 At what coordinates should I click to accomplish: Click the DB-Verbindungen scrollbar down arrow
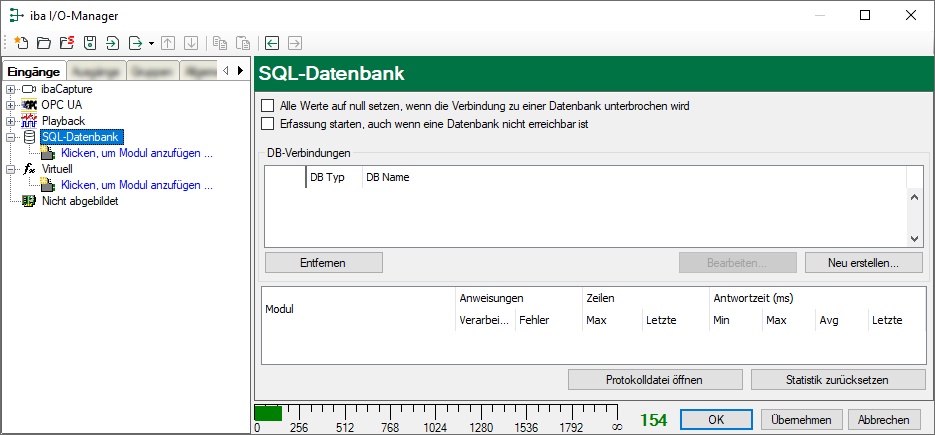(914, 238)
